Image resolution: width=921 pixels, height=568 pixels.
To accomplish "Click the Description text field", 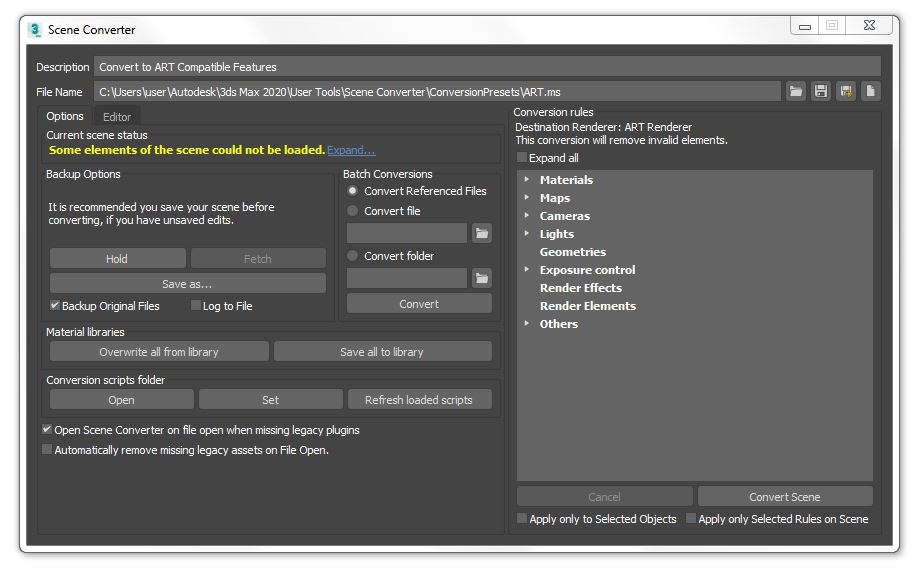I will click(x=488, y=66).
